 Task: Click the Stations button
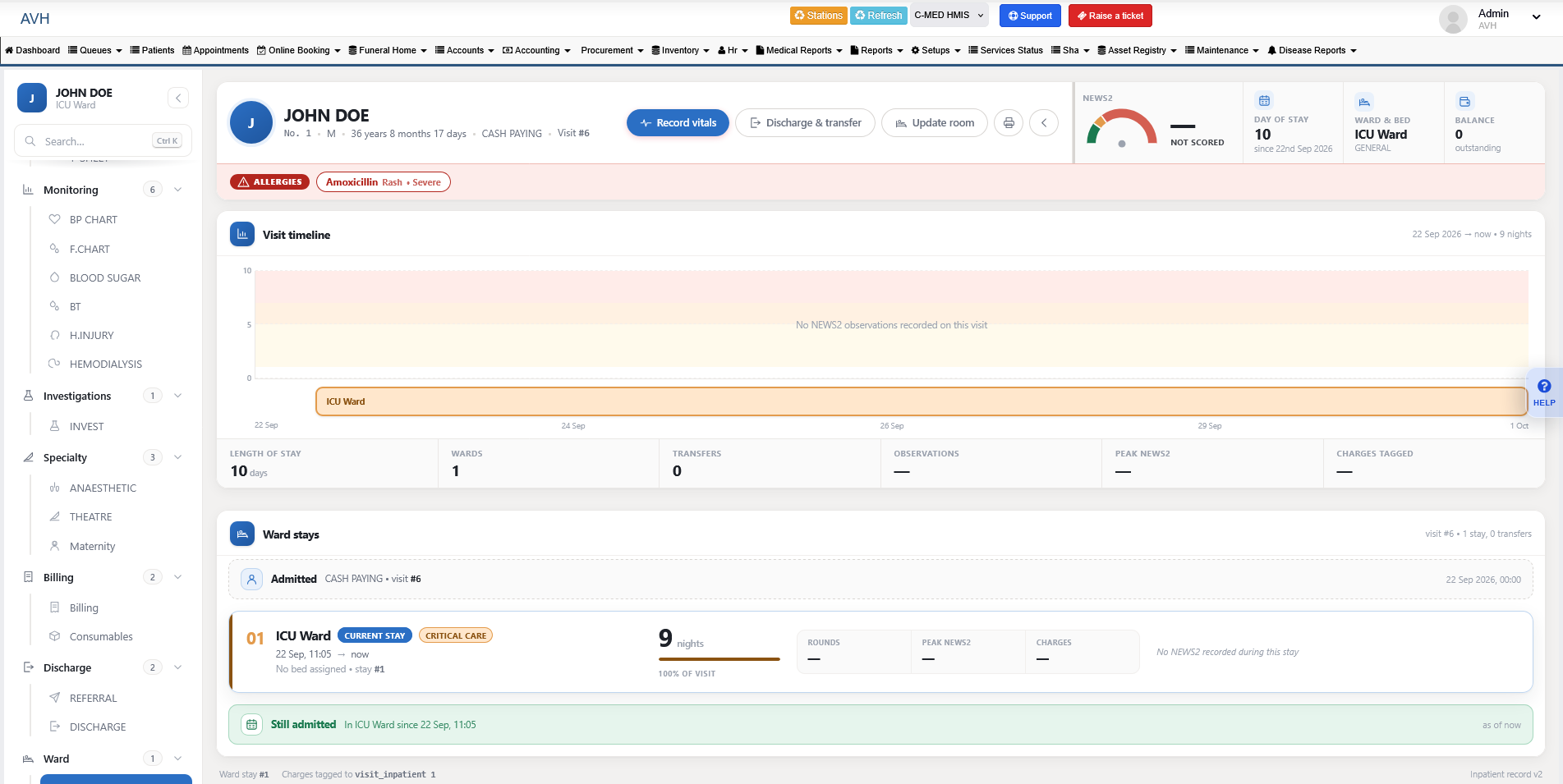coord(818,16)
